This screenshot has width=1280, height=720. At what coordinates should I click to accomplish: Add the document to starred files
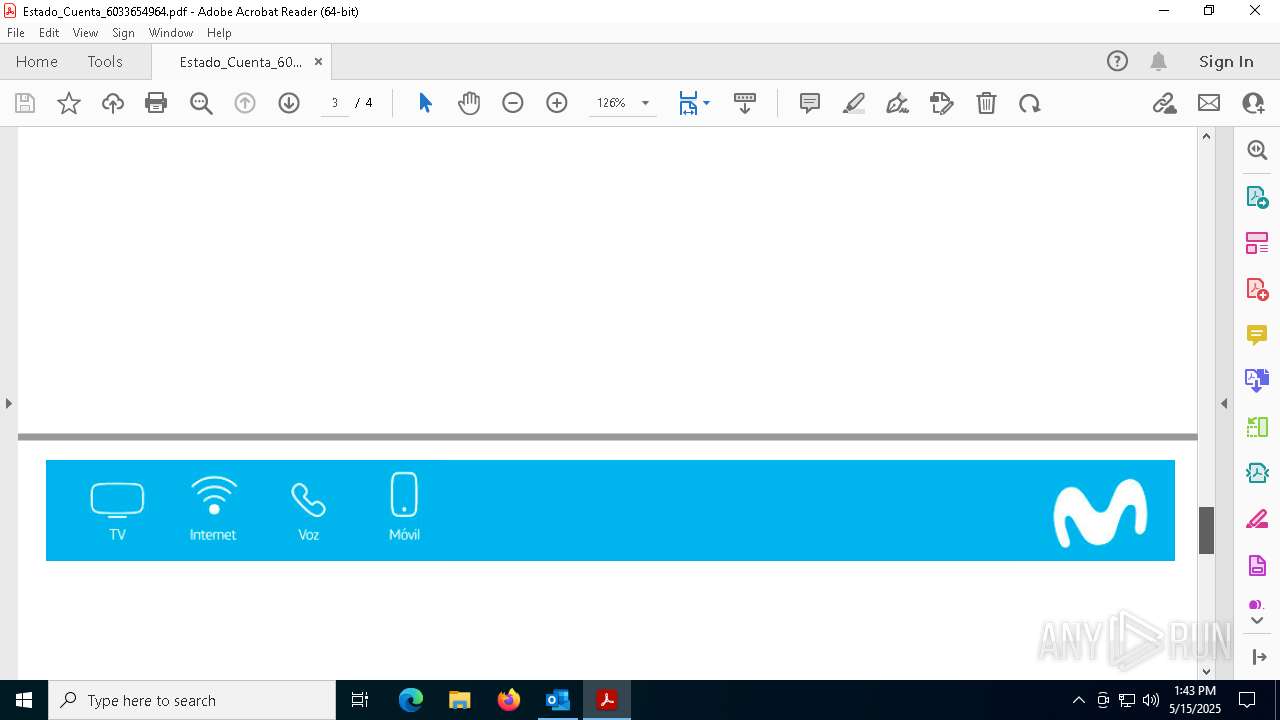[69, 103]
